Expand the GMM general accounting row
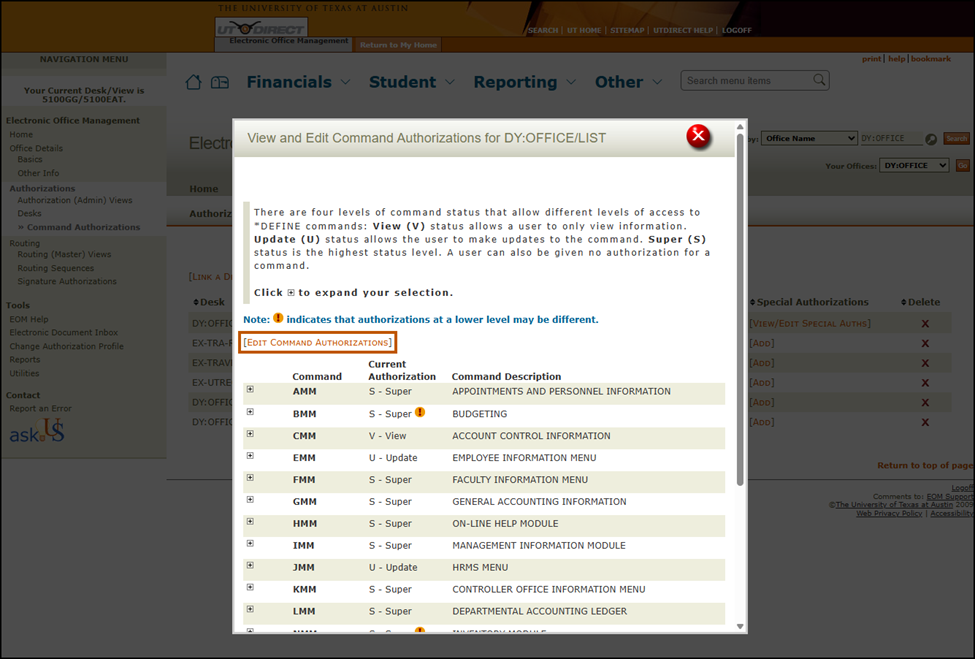Image resolution: width=975 pixels, height=659 pixels. 250,499
